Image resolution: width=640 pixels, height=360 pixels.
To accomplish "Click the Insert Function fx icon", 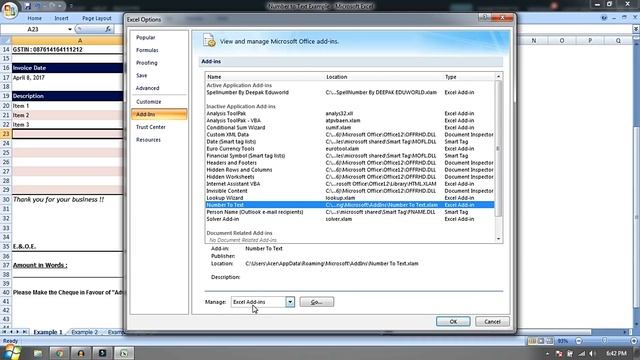I will tap(108, 29).
